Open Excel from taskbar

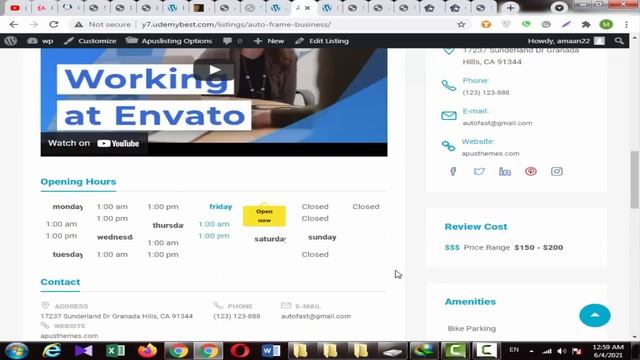click(x=116, y=351)
